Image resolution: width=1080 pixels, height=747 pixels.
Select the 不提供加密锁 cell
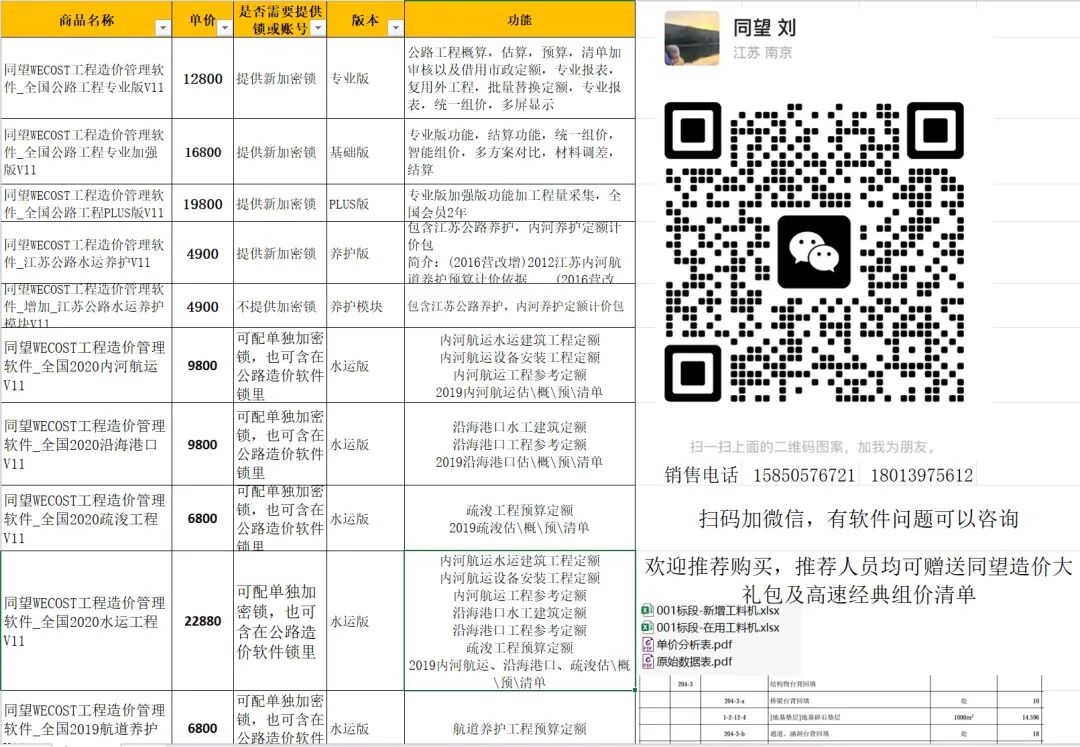pyautogui.click(x=276, y=306)
